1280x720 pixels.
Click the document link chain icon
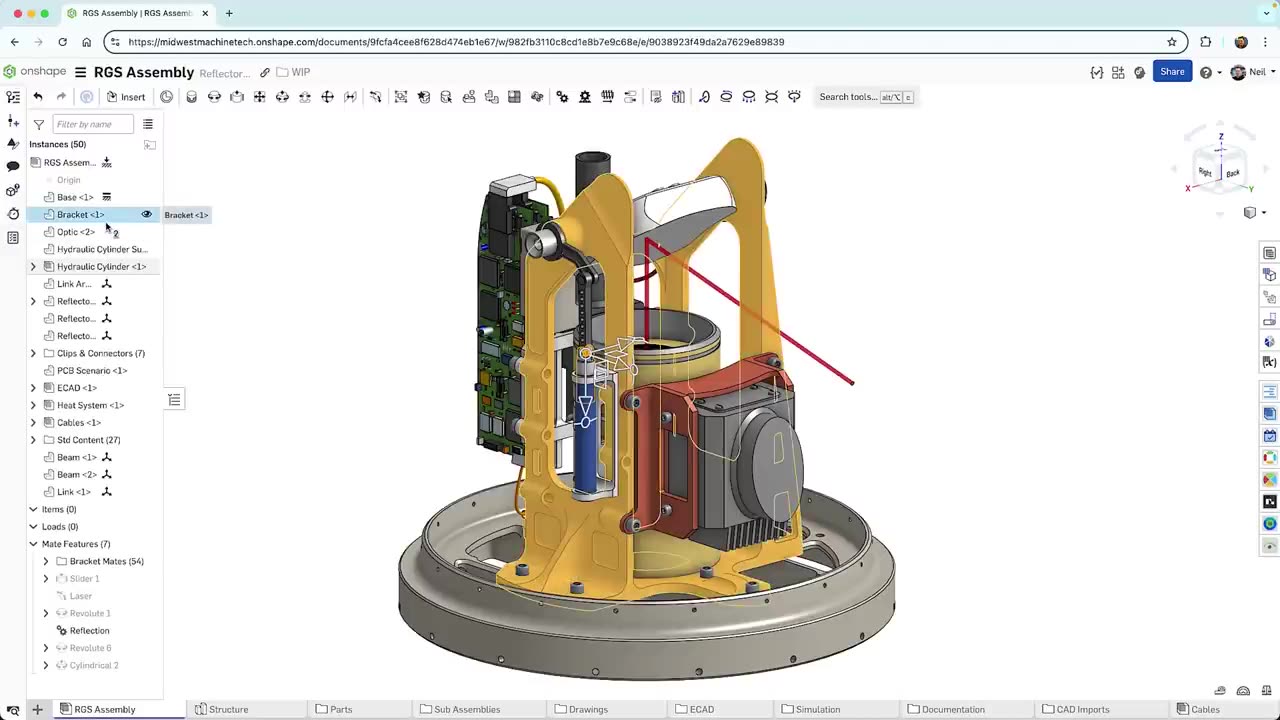pos(265,72)
